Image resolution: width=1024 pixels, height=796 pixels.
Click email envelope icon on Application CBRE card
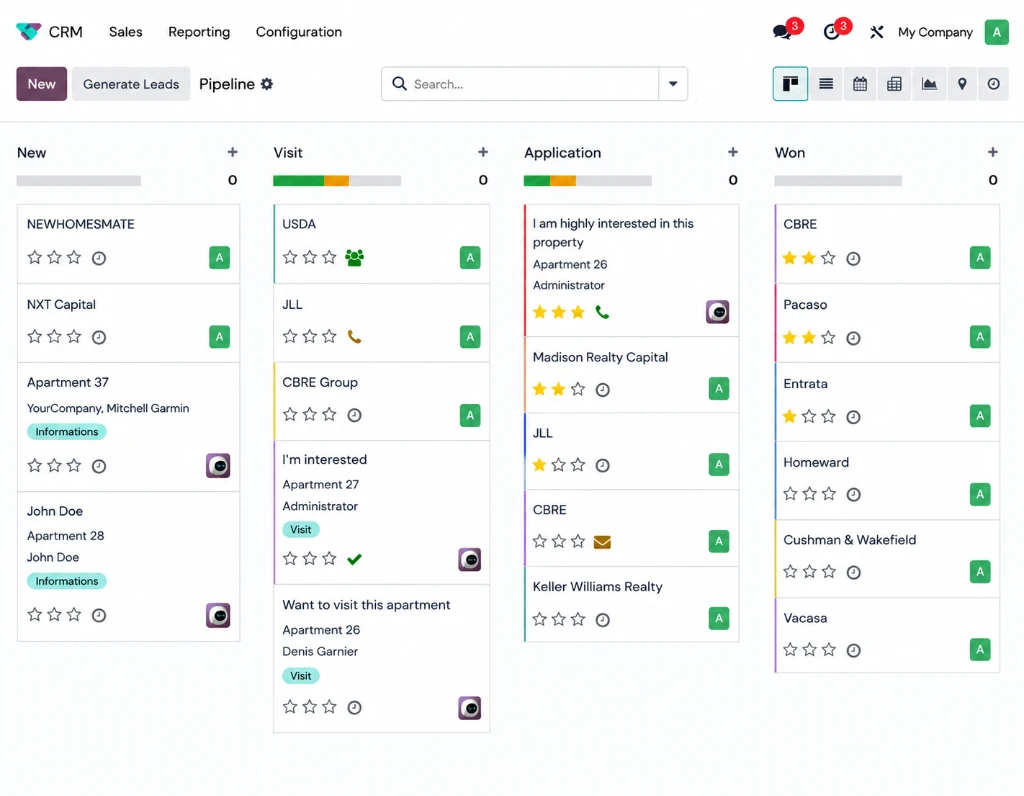coord(602,542)
